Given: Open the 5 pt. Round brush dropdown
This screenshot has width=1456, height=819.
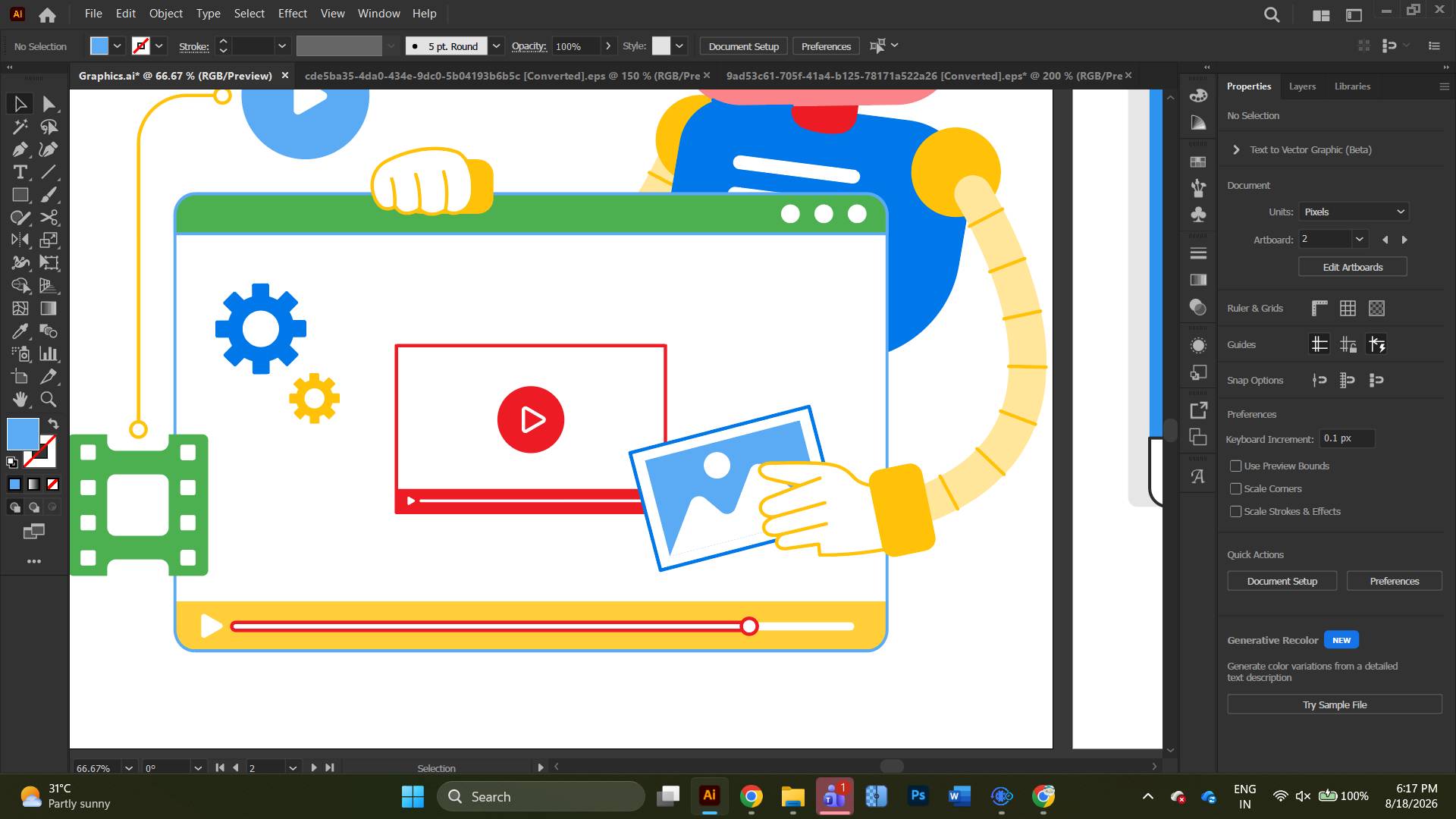Looking at the screenshot, I should pos(496,46).
